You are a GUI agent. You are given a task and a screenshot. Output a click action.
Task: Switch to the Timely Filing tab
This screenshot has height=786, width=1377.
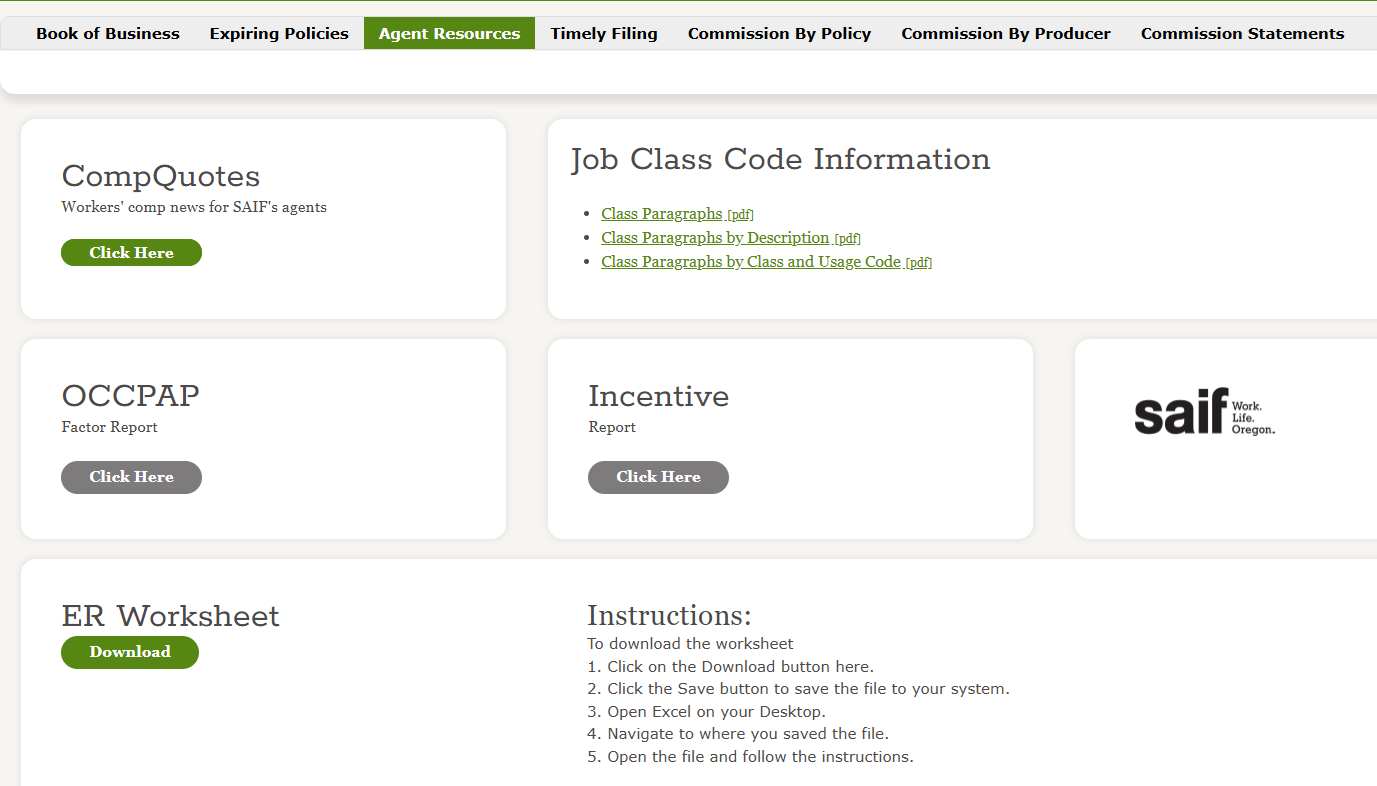point(604,33)
